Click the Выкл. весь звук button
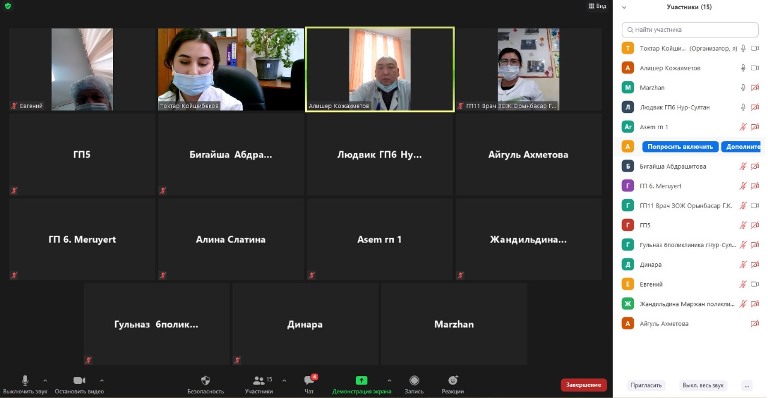The image size is (768, 398). point(703,385)
